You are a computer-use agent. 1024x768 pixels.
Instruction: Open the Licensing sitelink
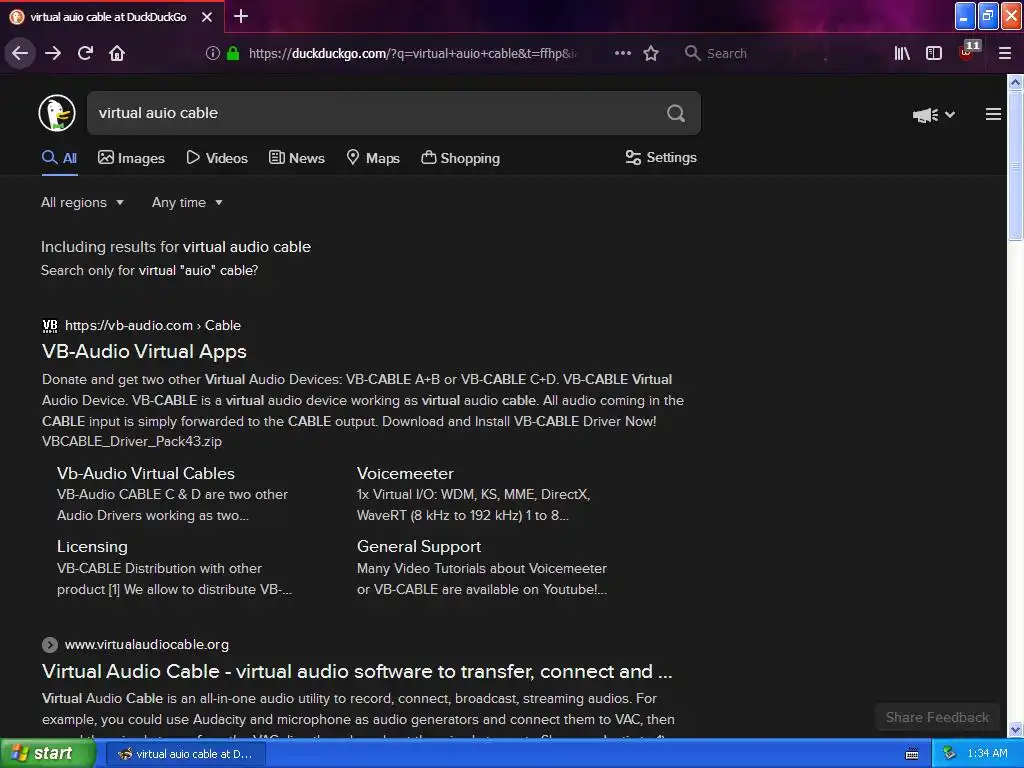[x=92, y=547]
